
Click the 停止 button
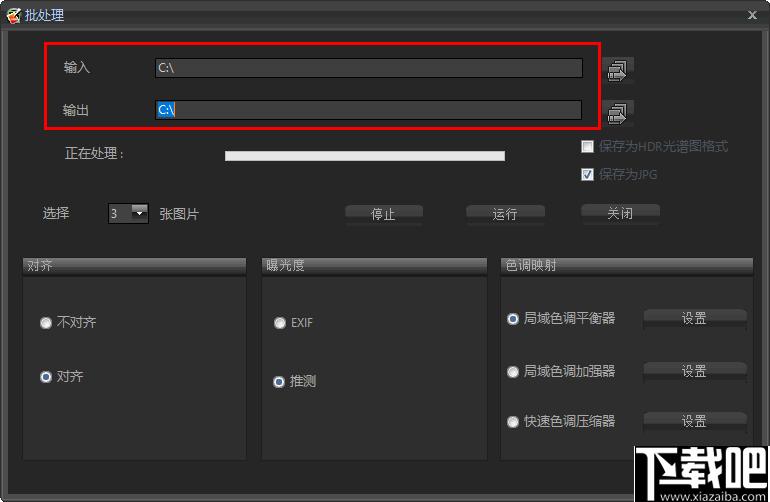[384, 214]
